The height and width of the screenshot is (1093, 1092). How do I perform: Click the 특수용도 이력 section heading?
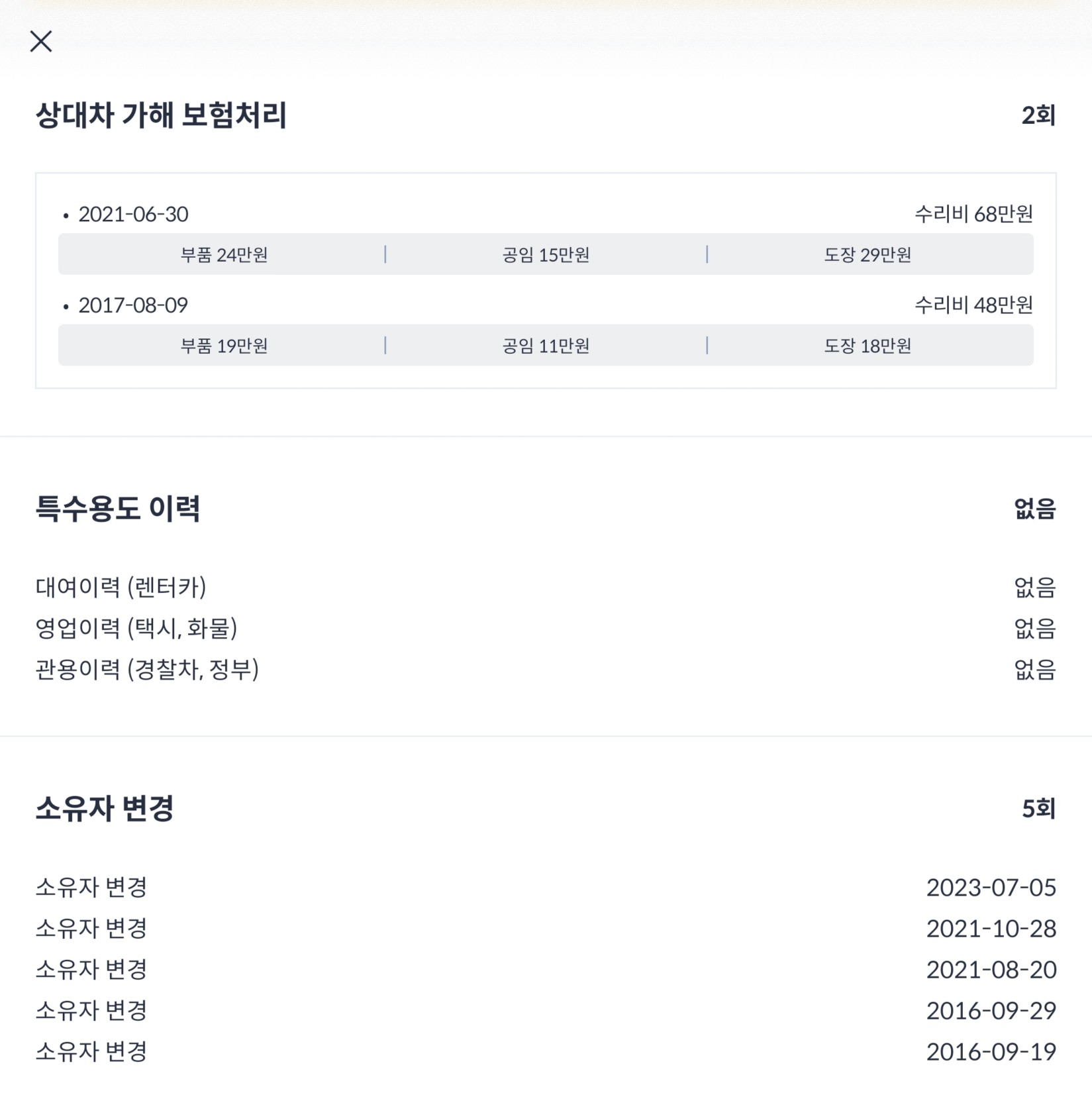118,509
